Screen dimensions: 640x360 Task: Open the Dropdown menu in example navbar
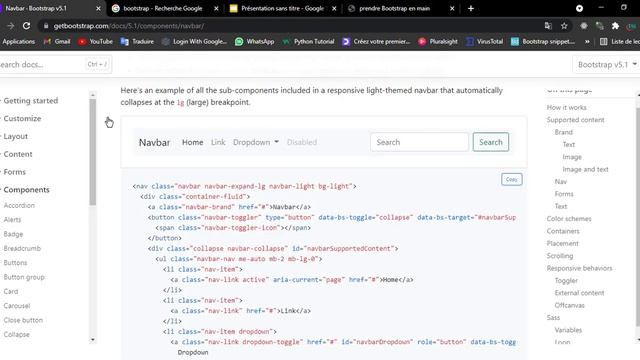pos(256,142)
